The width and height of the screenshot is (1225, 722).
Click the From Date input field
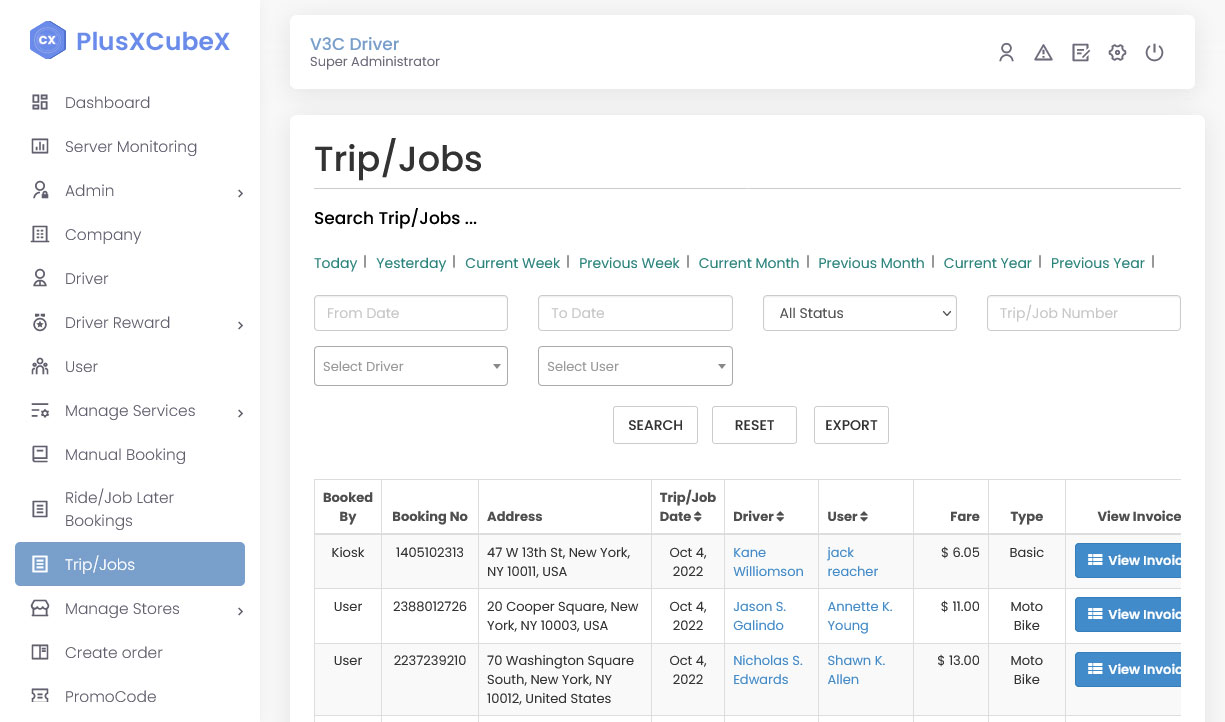tap(411, 313)
